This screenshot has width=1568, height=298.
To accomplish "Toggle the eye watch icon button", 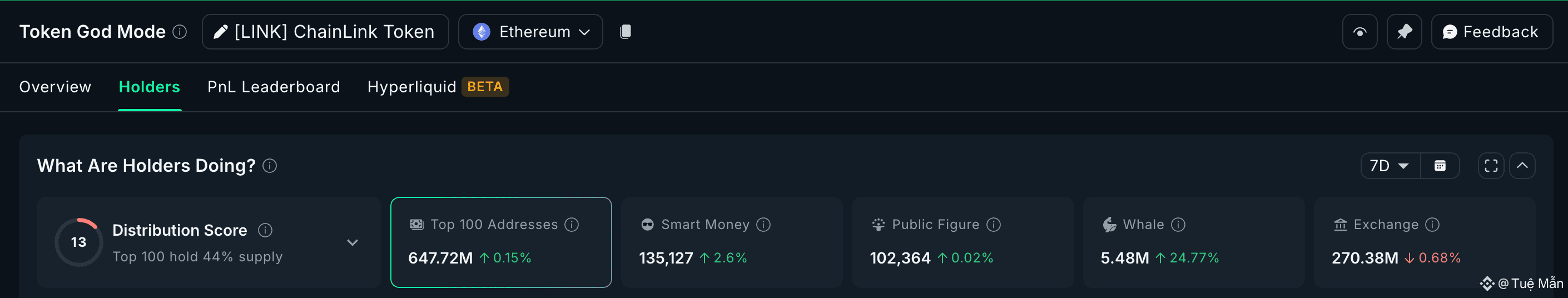I will (1360, 32).
